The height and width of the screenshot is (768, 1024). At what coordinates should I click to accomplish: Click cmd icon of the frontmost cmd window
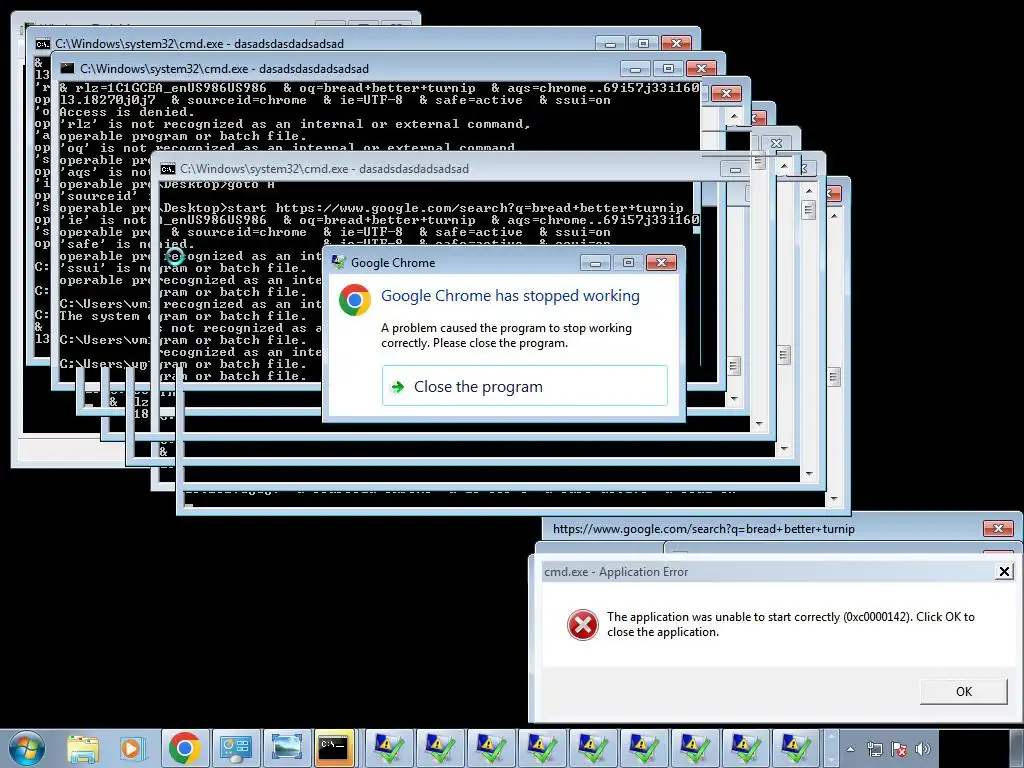[x=168, y=169]
